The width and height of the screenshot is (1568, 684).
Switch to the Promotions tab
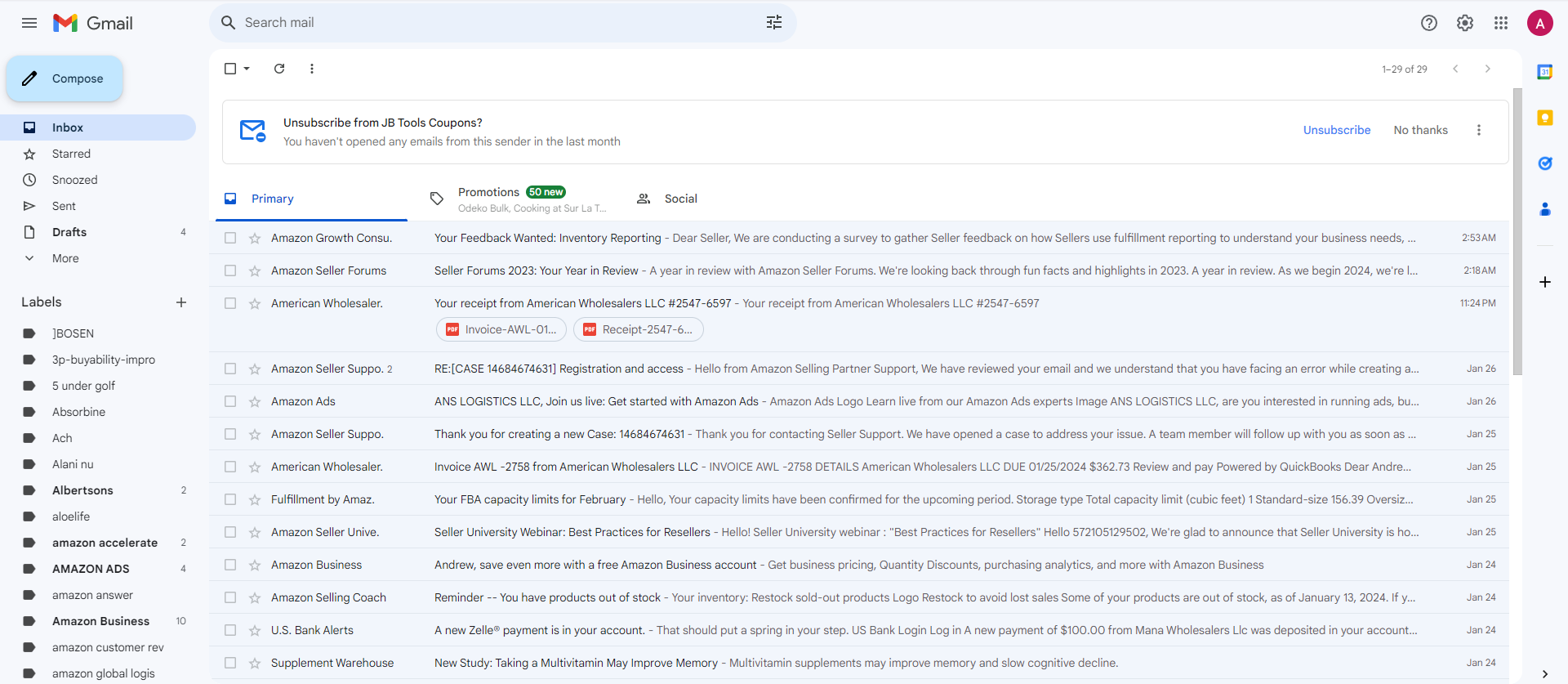[519, 199]
